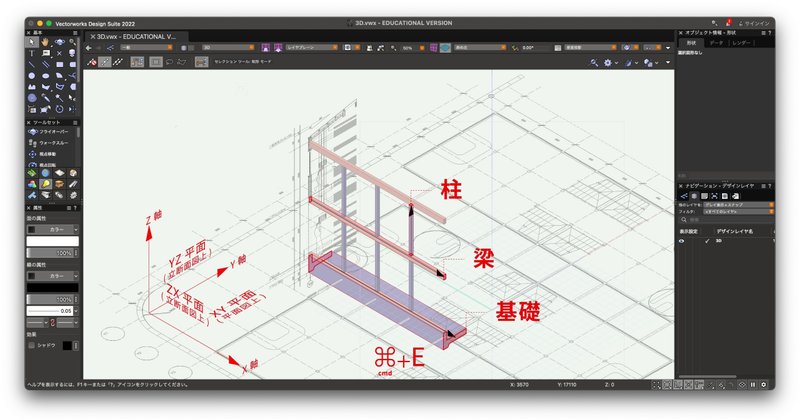Click the Navigation palette search field
The height and width of the screenshot is (419, 800).
tap(729, 220)
